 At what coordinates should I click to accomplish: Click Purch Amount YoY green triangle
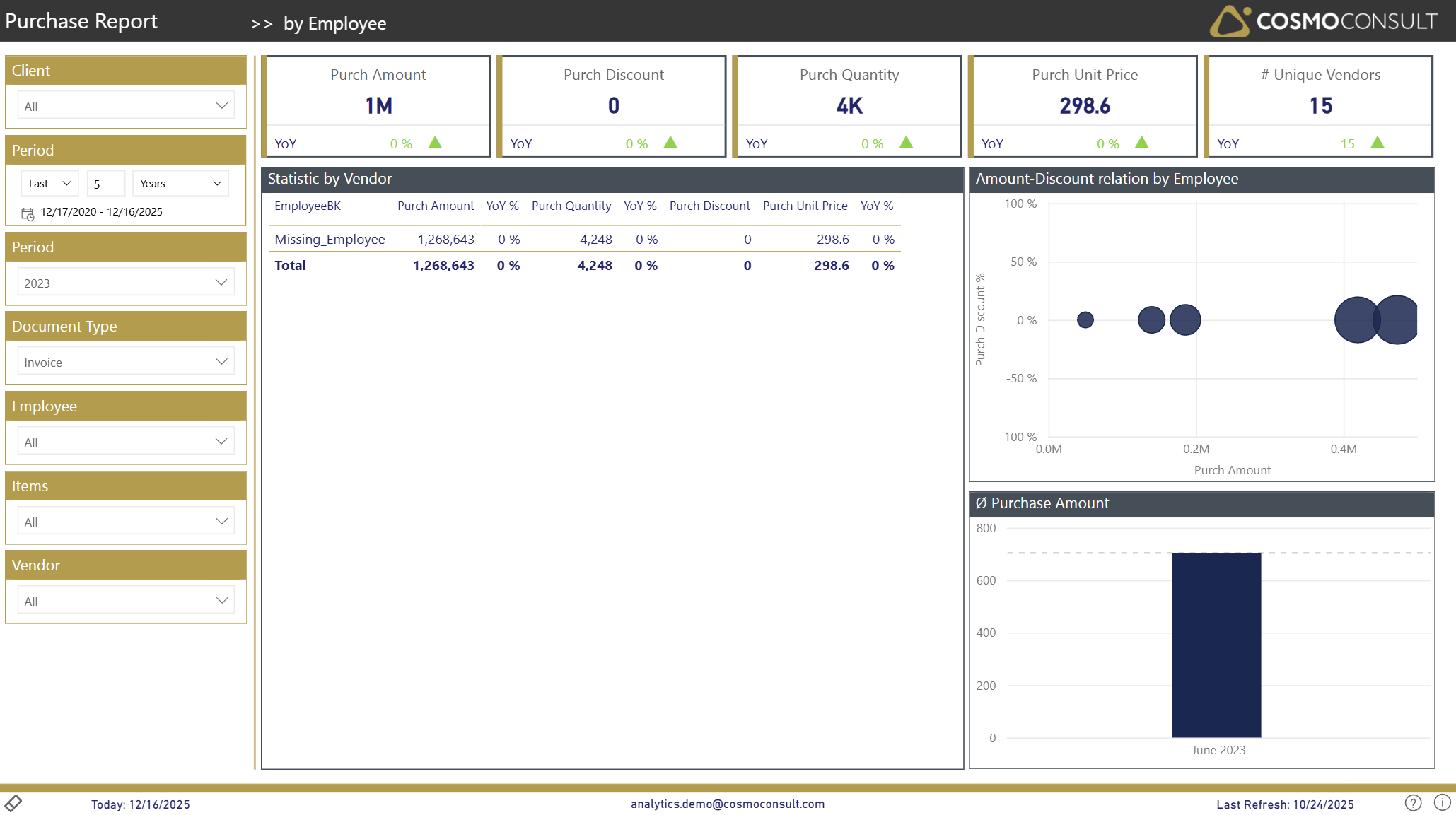[x=435, y=143]
